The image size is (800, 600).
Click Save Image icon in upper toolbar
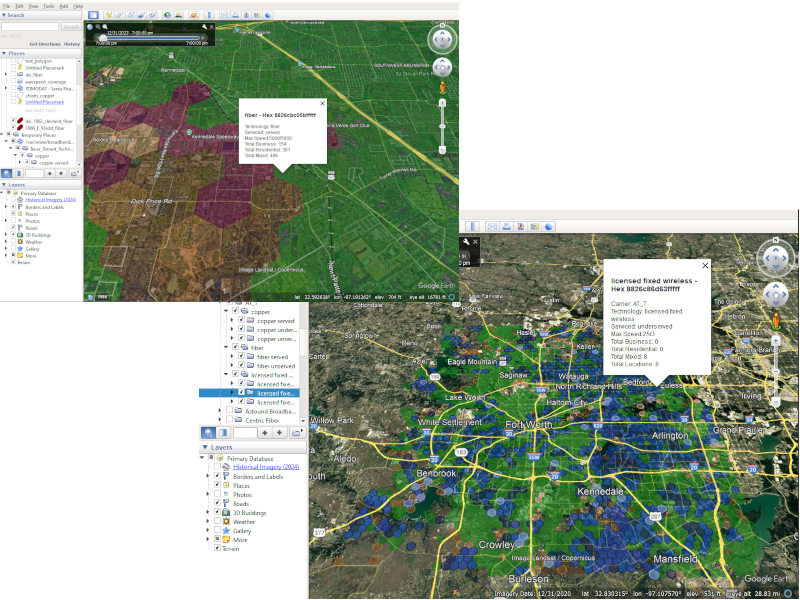tap(246, 15)
